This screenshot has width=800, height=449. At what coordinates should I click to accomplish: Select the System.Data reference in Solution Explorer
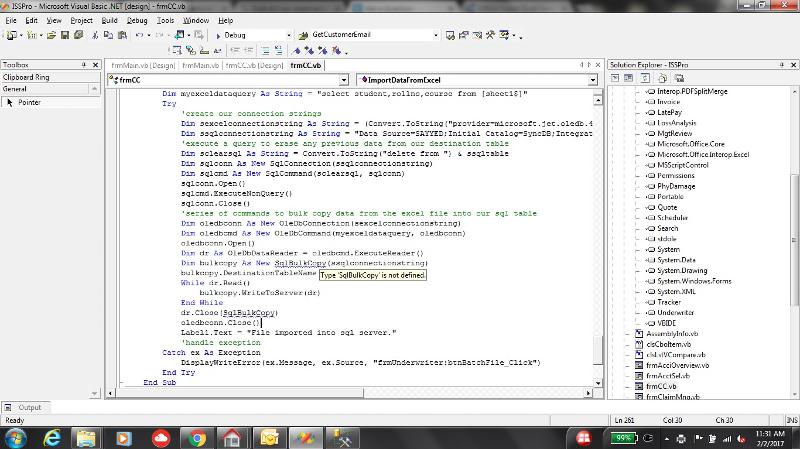pos(676,260)
